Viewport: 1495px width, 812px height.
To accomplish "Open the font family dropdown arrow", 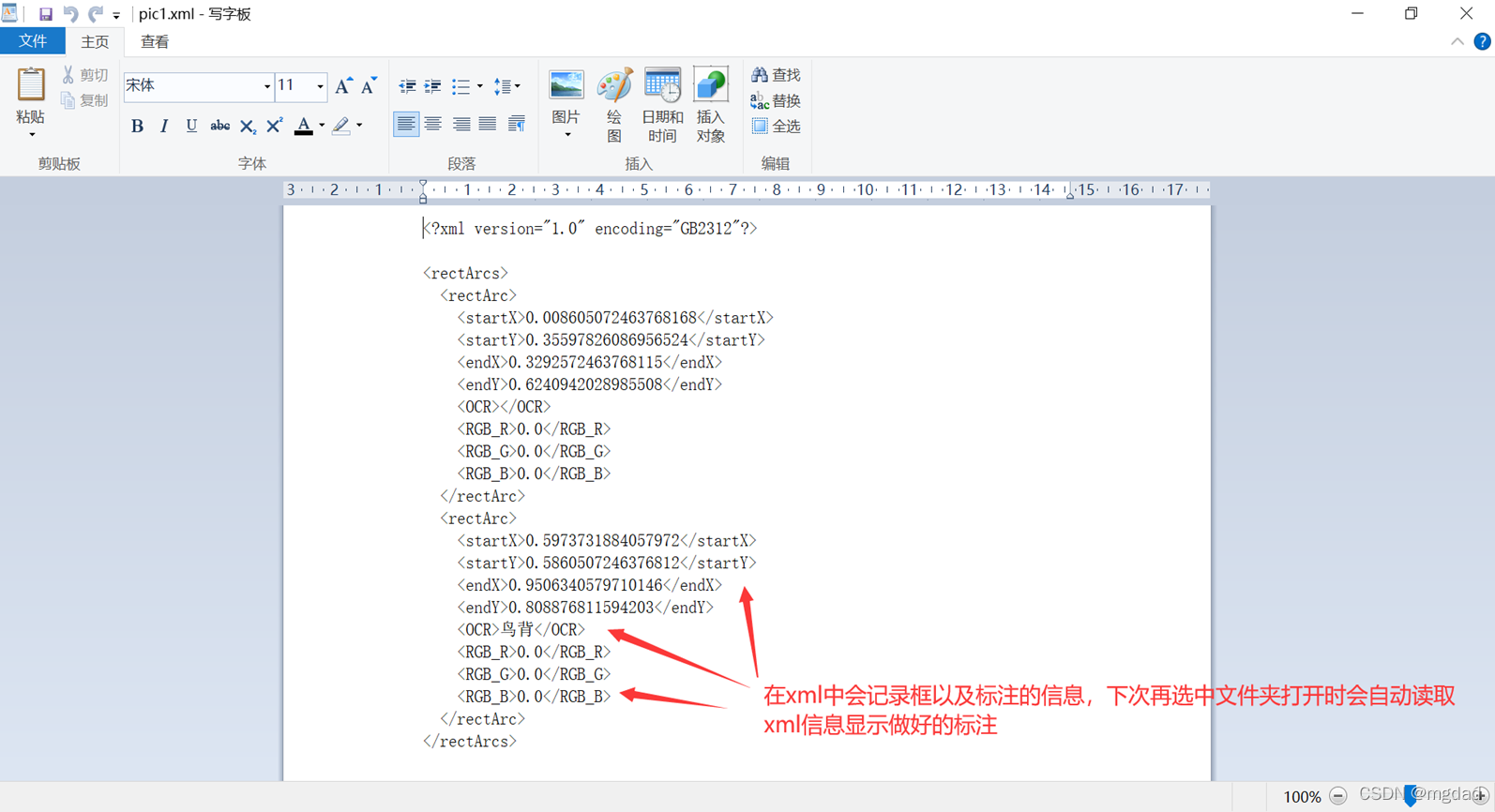I will pos(267,86).
